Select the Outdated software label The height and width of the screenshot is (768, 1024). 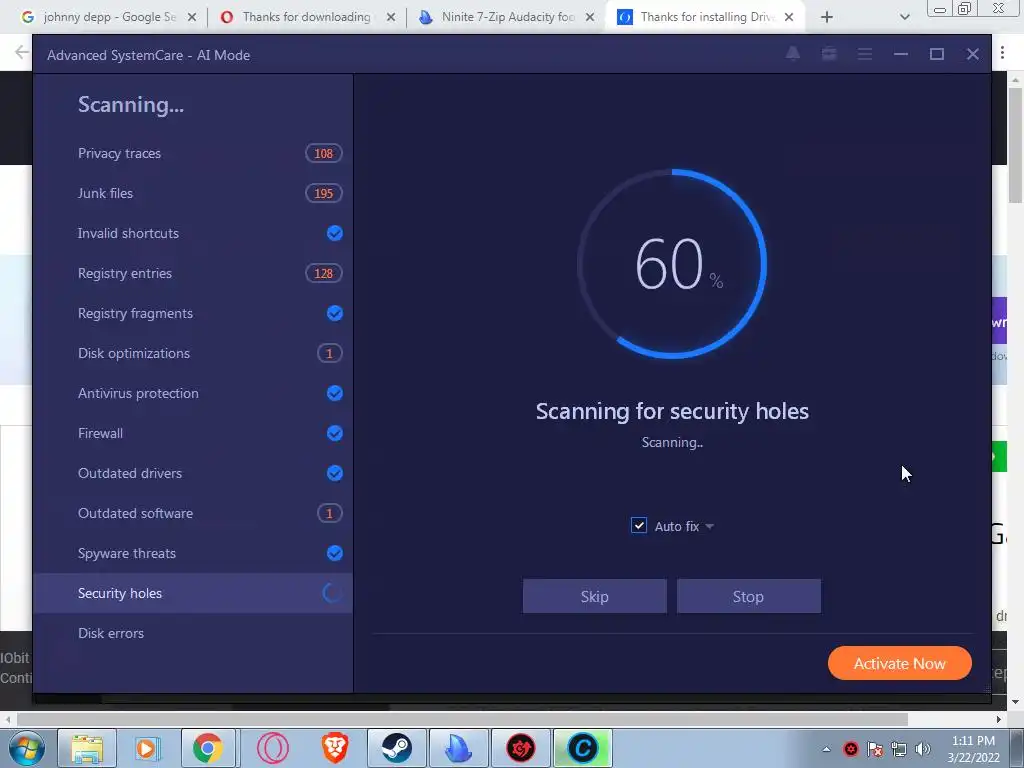point(135,513)
